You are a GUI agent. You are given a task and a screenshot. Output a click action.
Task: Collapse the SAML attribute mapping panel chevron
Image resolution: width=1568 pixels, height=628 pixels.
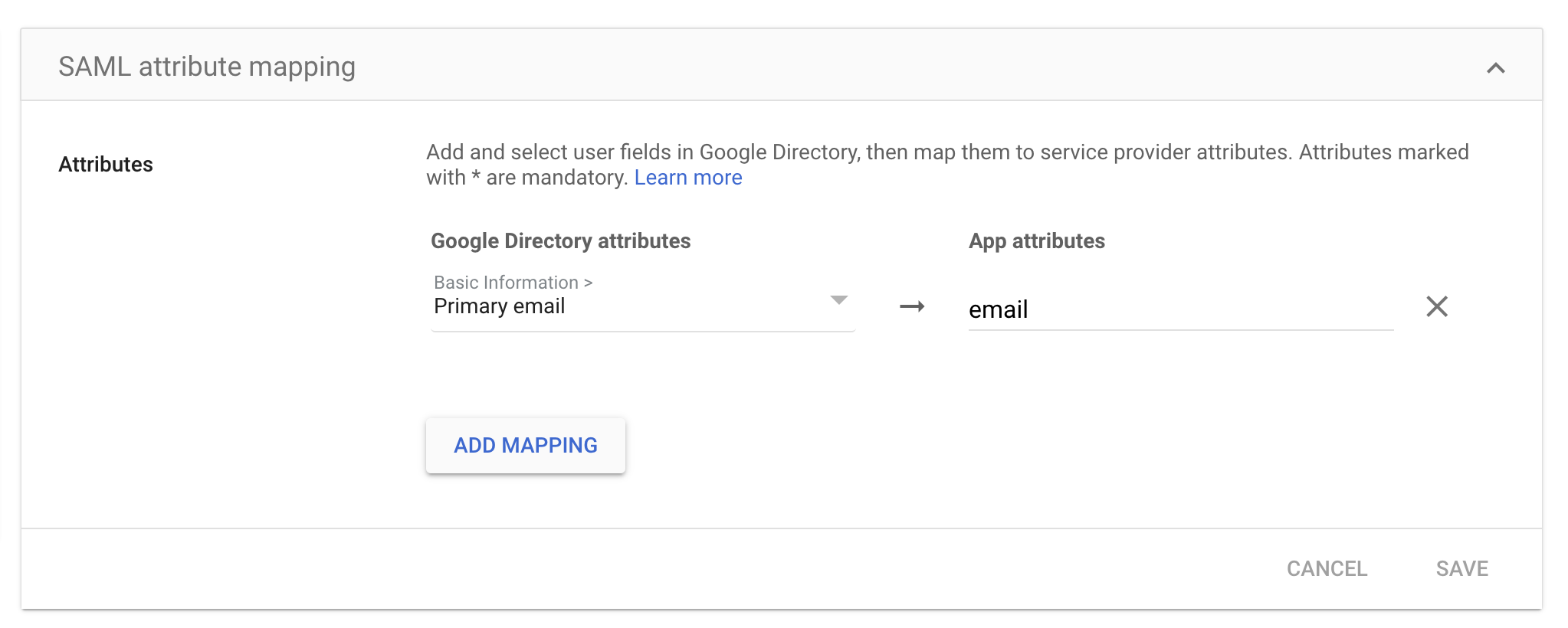[x=1495, y=68]
